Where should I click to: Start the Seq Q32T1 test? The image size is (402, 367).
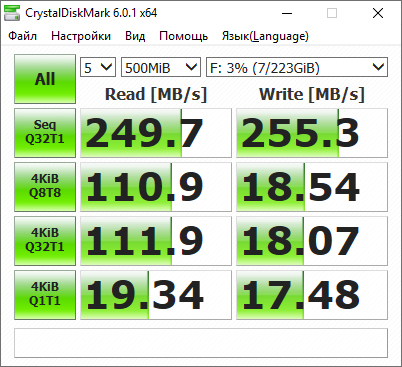point(45,133)
